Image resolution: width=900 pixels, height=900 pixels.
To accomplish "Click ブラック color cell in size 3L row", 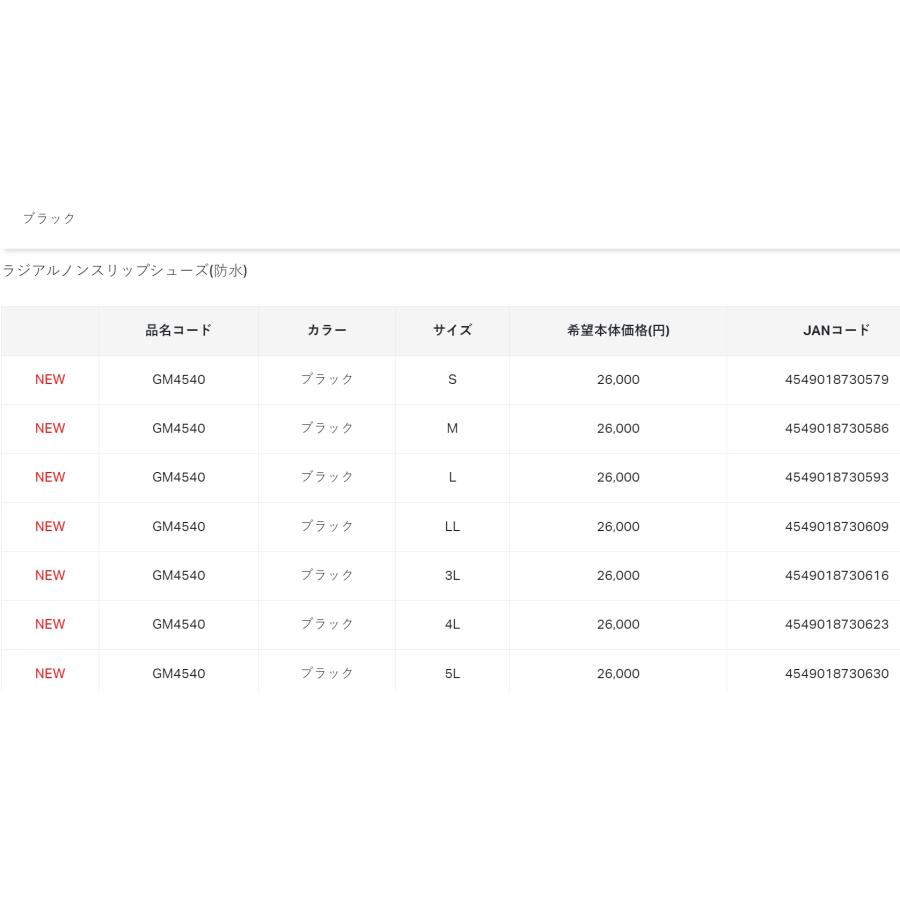I will tap(327, 575).
